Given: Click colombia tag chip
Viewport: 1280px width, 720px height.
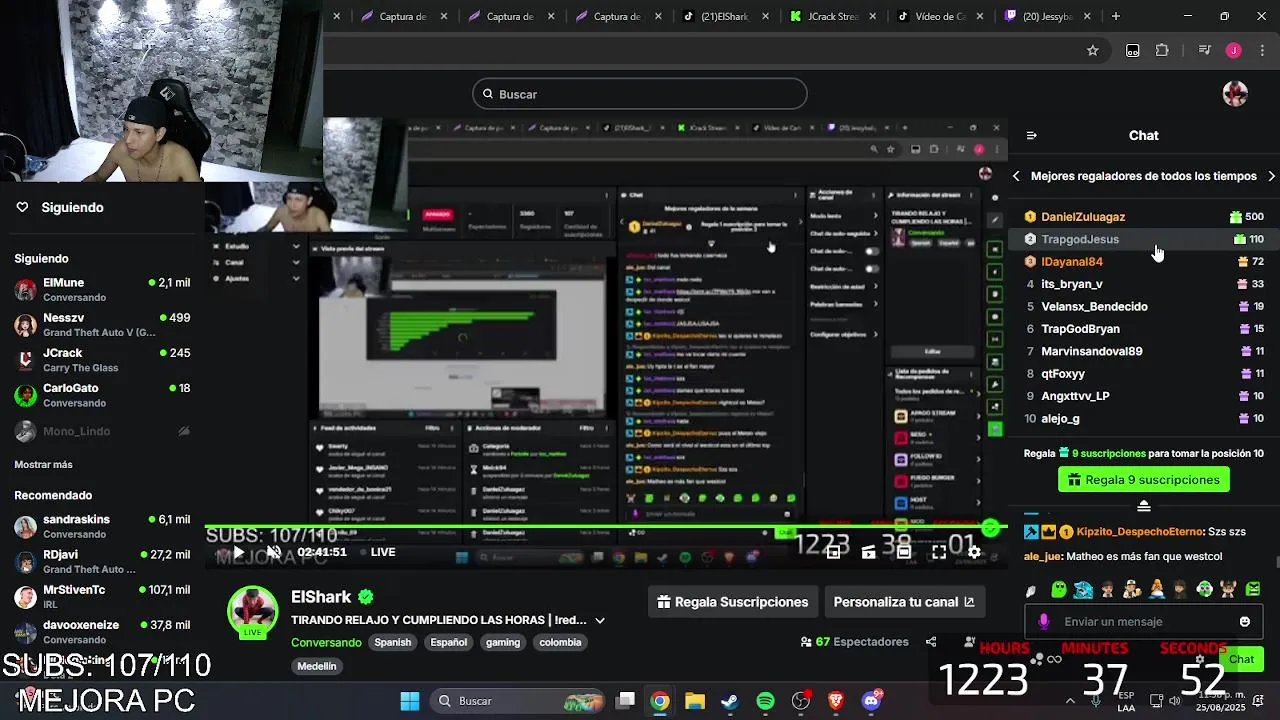Looking at the screenshot, I should click(560, 642).
